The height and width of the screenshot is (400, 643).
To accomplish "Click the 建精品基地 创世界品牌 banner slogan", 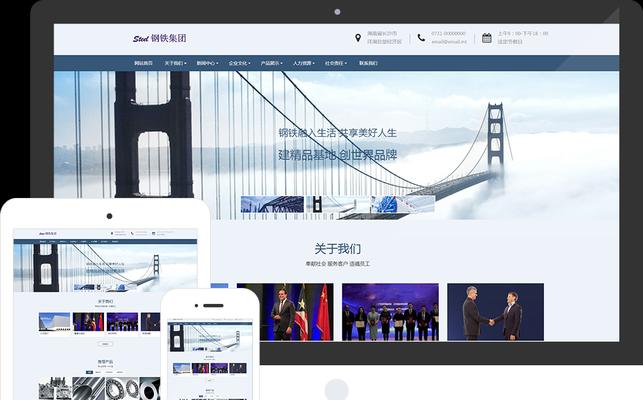I will point(337,155).
